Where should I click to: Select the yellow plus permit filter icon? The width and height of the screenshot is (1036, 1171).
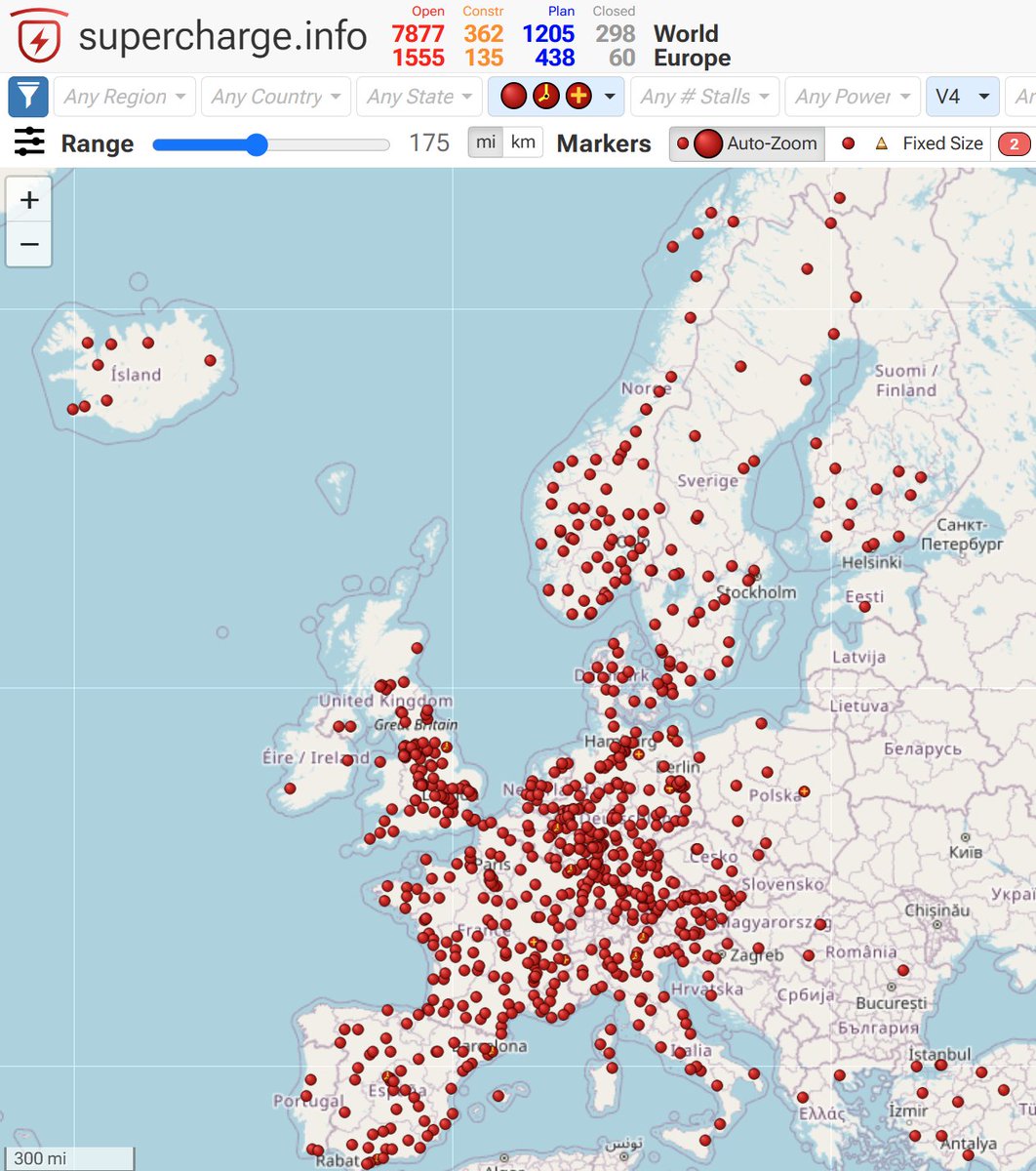tap(578, 96)
